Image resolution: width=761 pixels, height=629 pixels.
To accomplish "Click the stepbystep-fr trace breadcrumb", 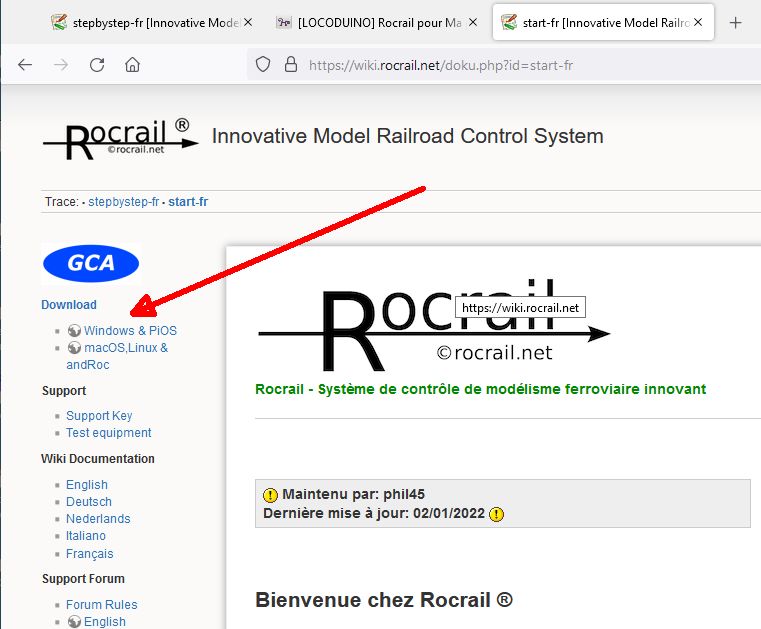I will (x=124, y=202).
